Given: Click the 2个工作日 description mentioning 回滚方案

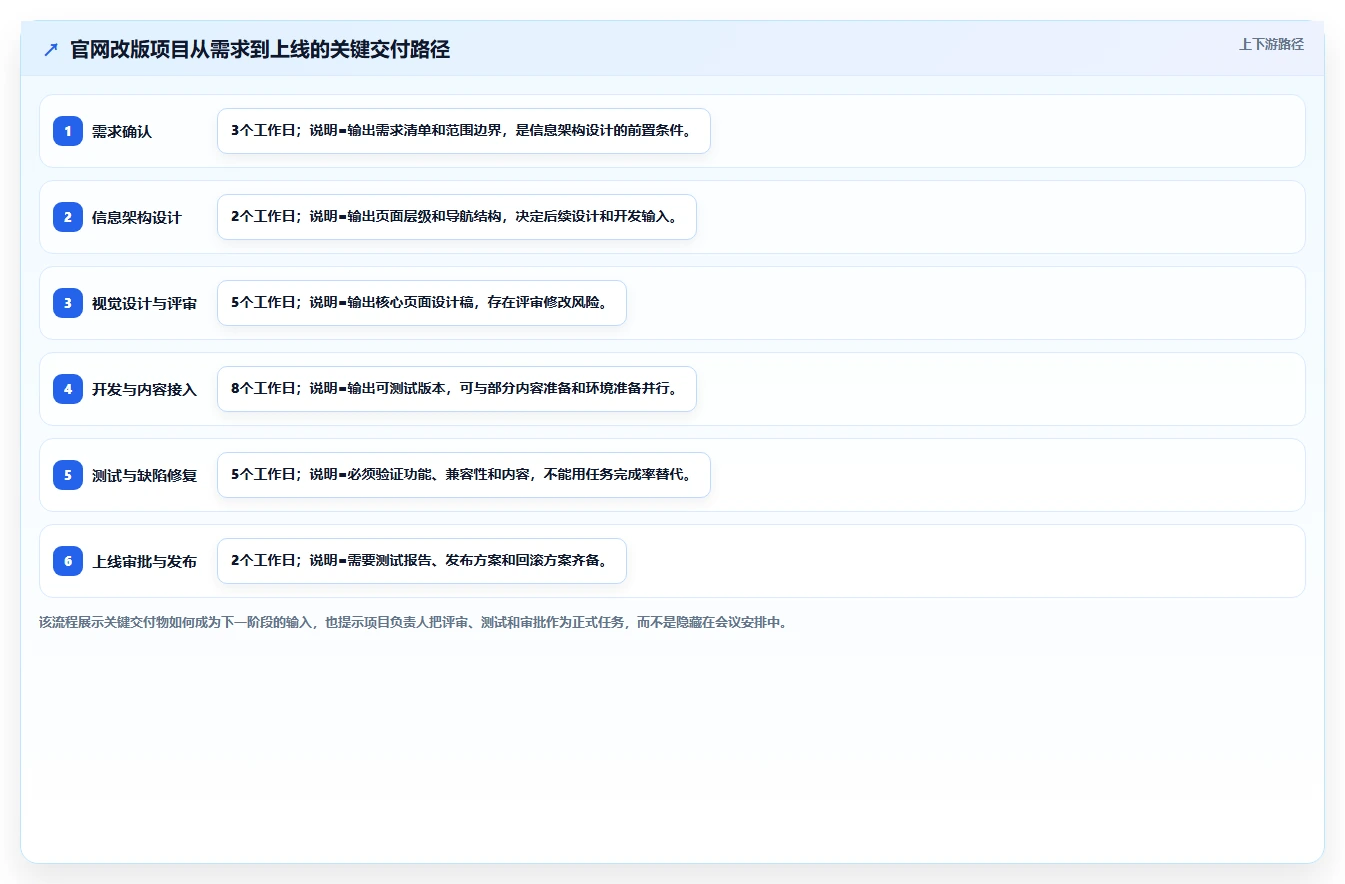Looking at the screenshot, I should pos(422,561).
